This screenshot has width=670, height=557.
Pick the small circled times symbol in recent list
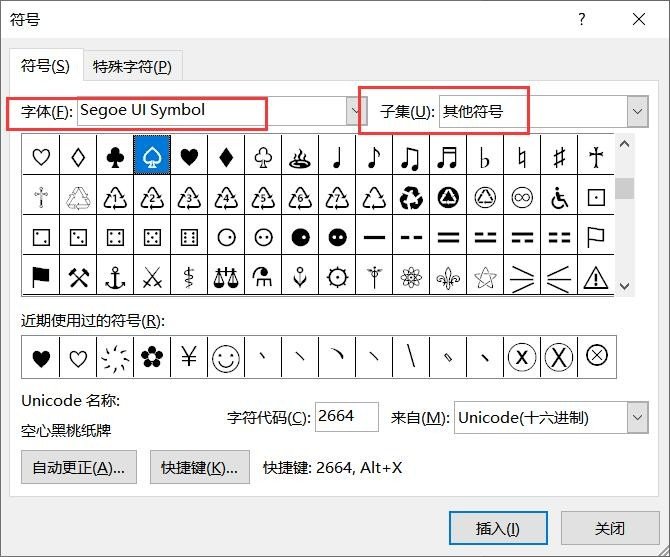[597, 357]
